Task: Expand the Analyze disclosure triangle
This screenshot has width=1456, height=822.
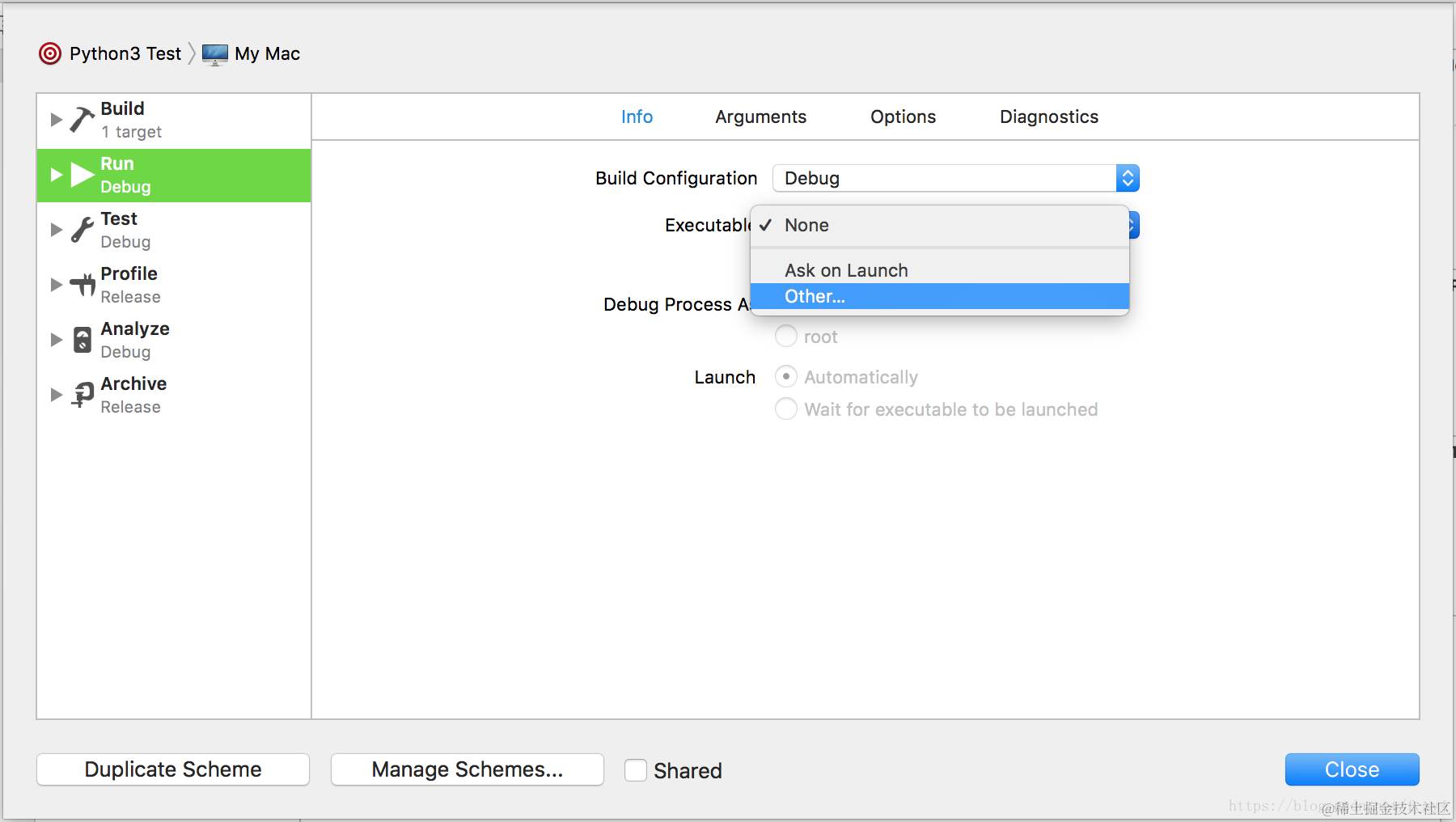Action: point(57,340)
